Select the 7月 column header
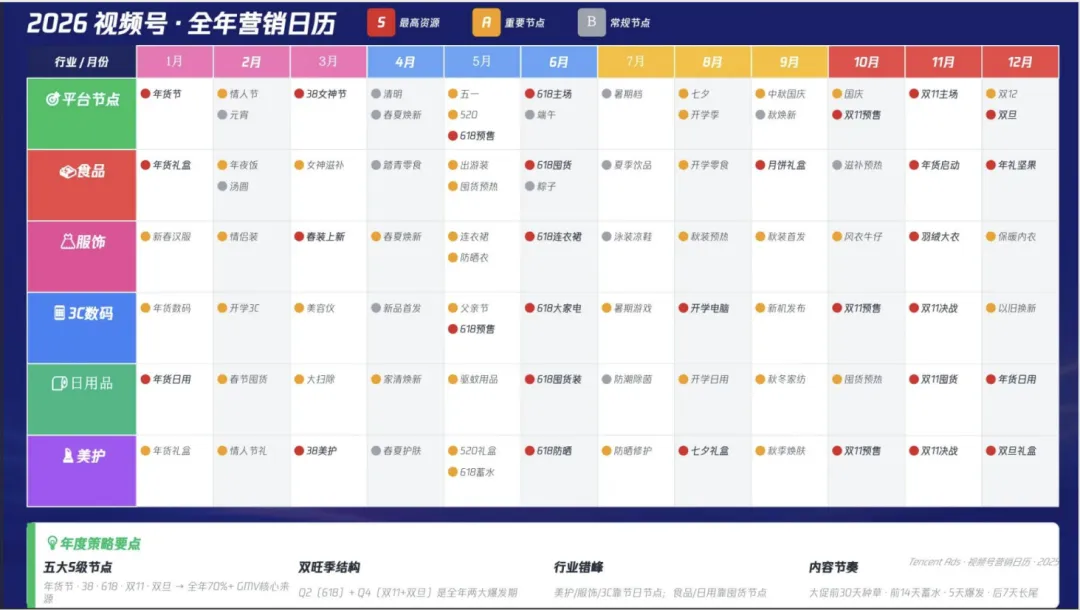The image size is (1080, 610). pyautogui.click(x=636, y=61)
